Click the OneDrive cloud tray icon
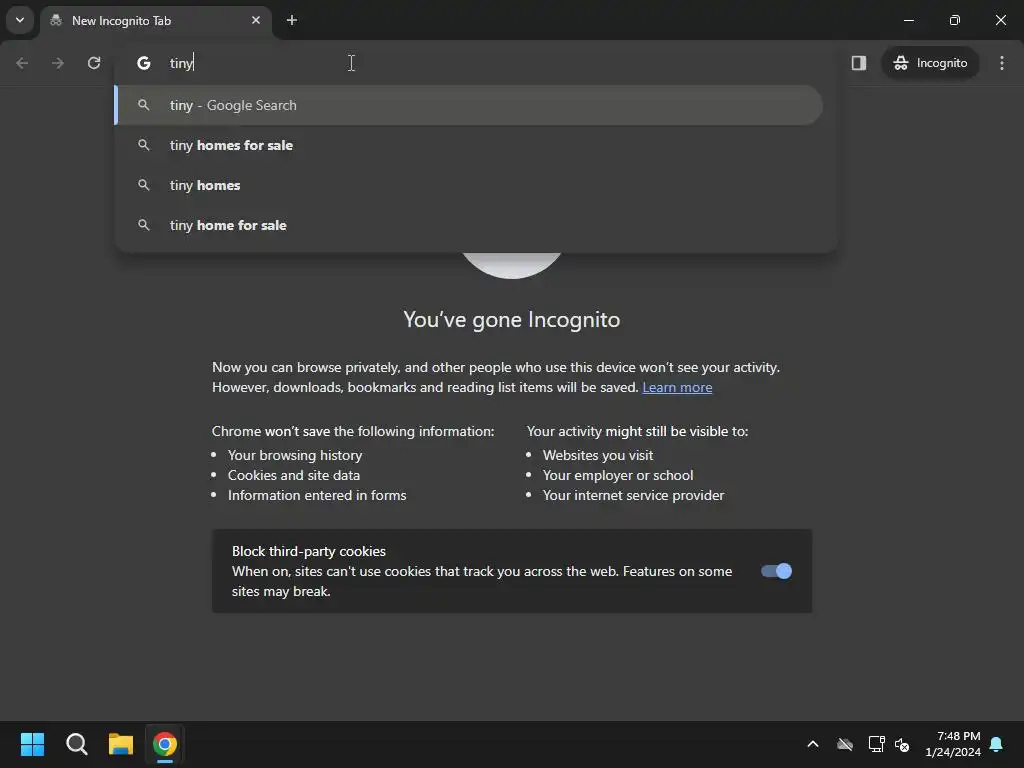Image resolution: width=1024 pixels, height=768 pixels. pos(845,744)
